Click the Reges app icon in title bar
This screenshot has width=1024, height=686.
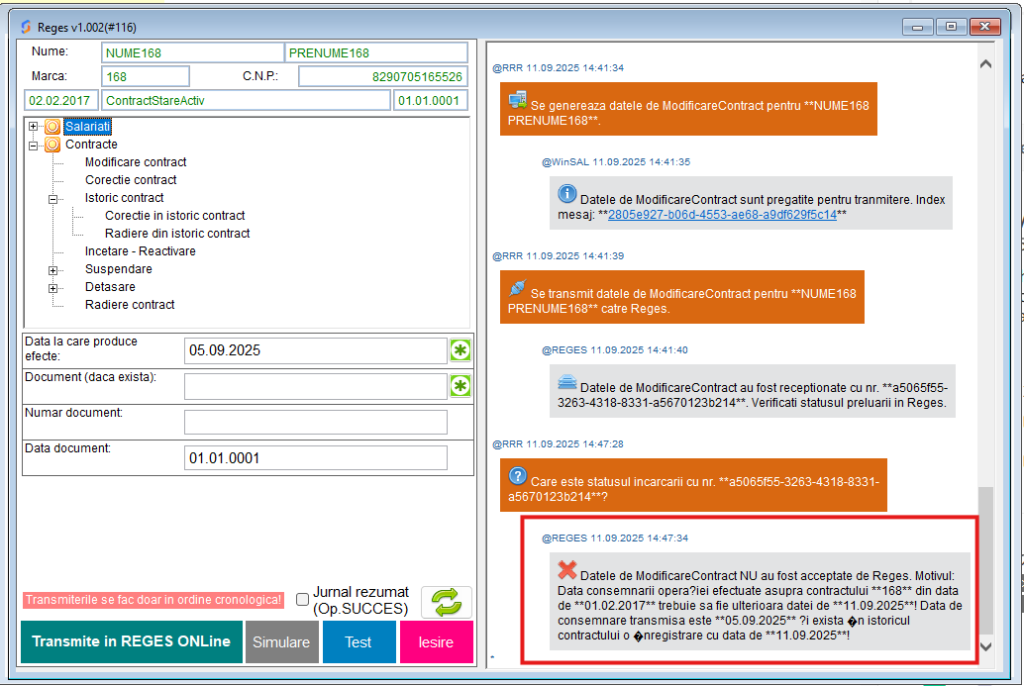[x=26, y=27]
